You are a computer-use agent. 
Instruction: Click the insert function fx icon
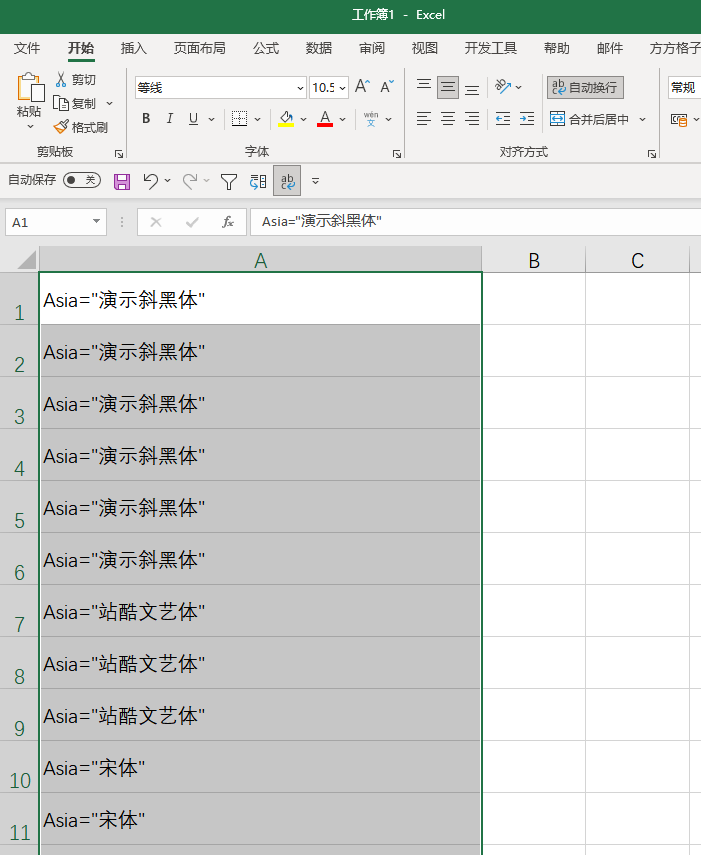pos(228,222)
